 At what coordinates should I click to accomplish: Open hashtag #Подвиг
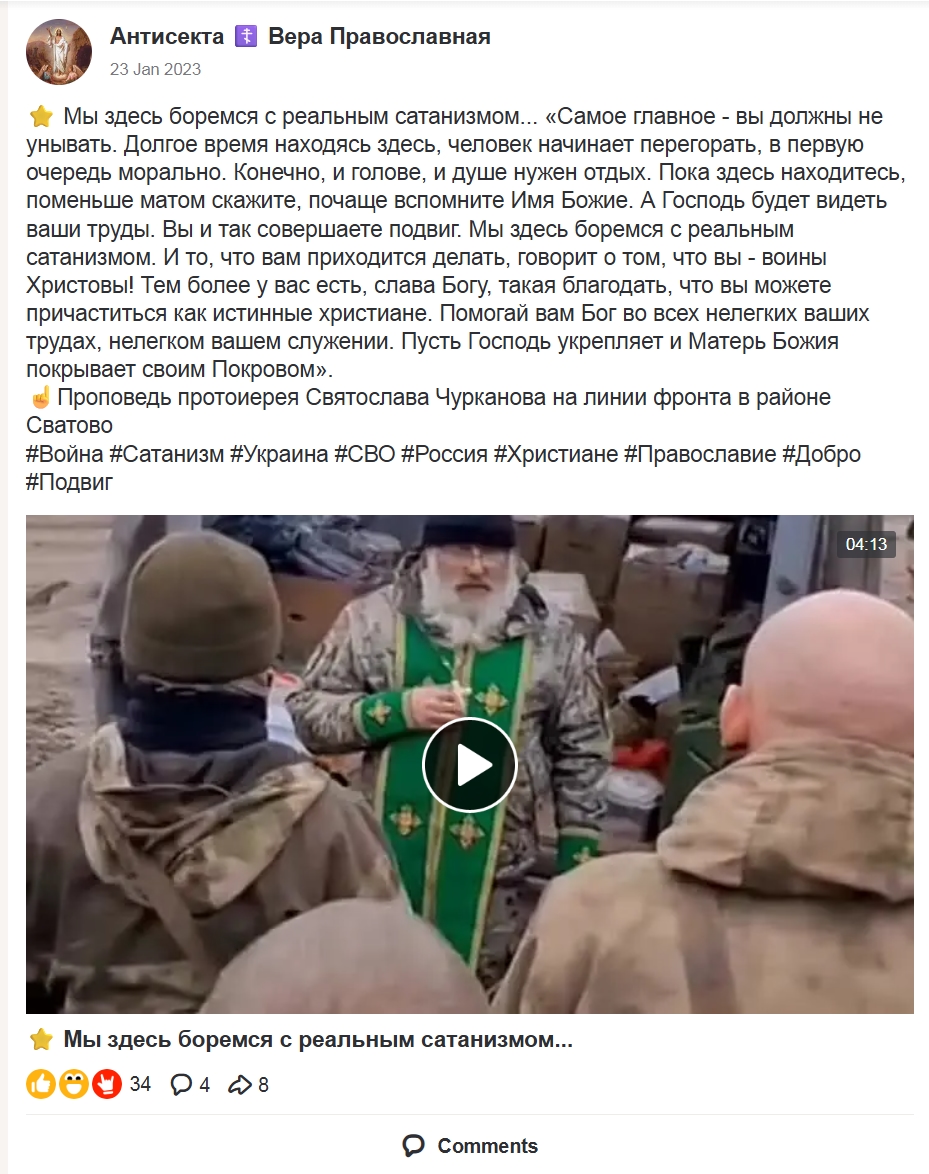[x=70, y=481]
